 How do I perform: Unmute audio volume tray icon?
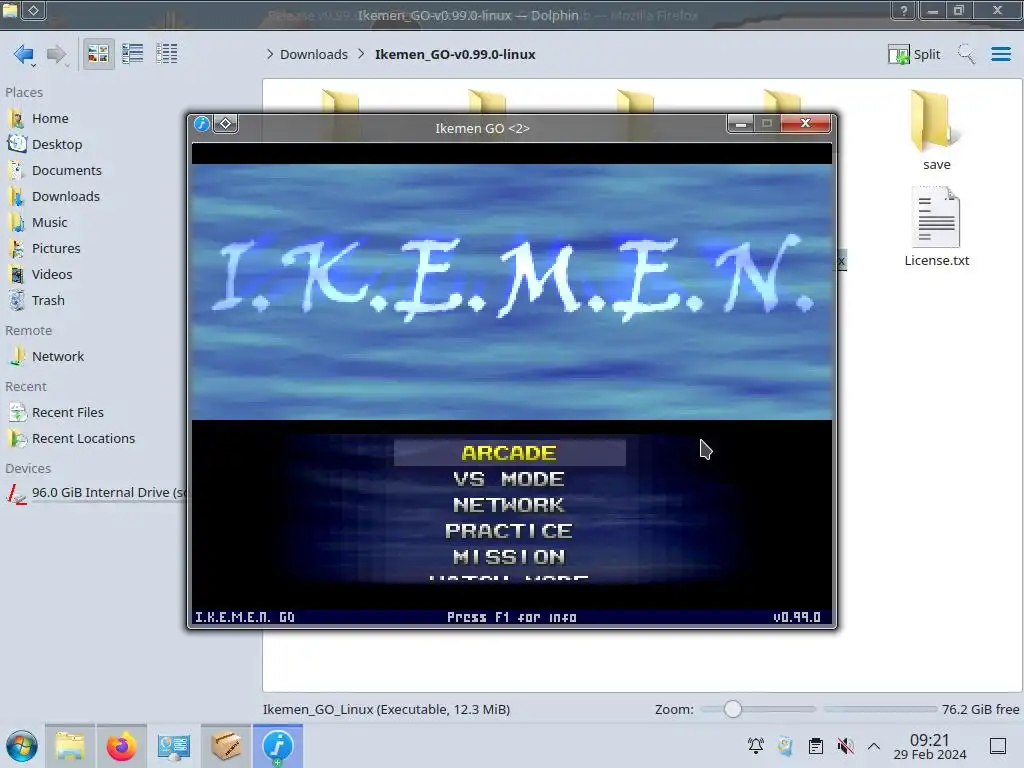click(845, 746)
